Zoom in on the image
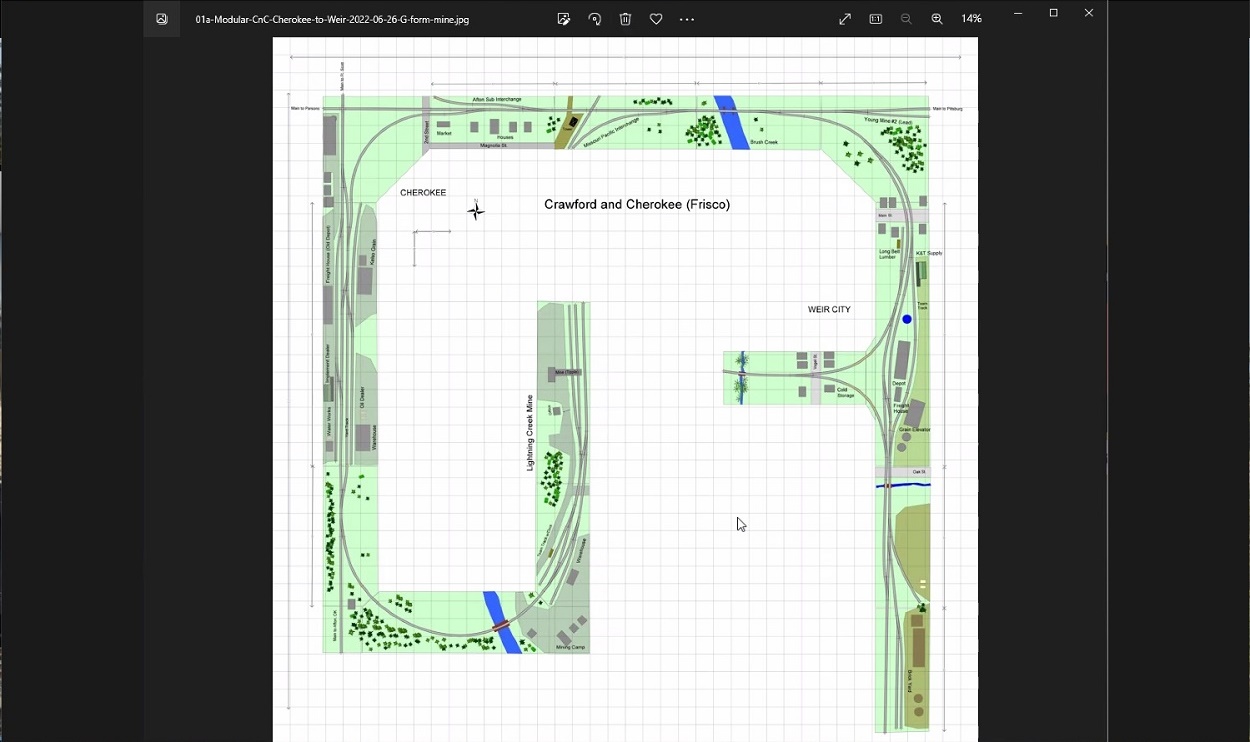This screenshot has height=742, width=1250. point(937,19)
